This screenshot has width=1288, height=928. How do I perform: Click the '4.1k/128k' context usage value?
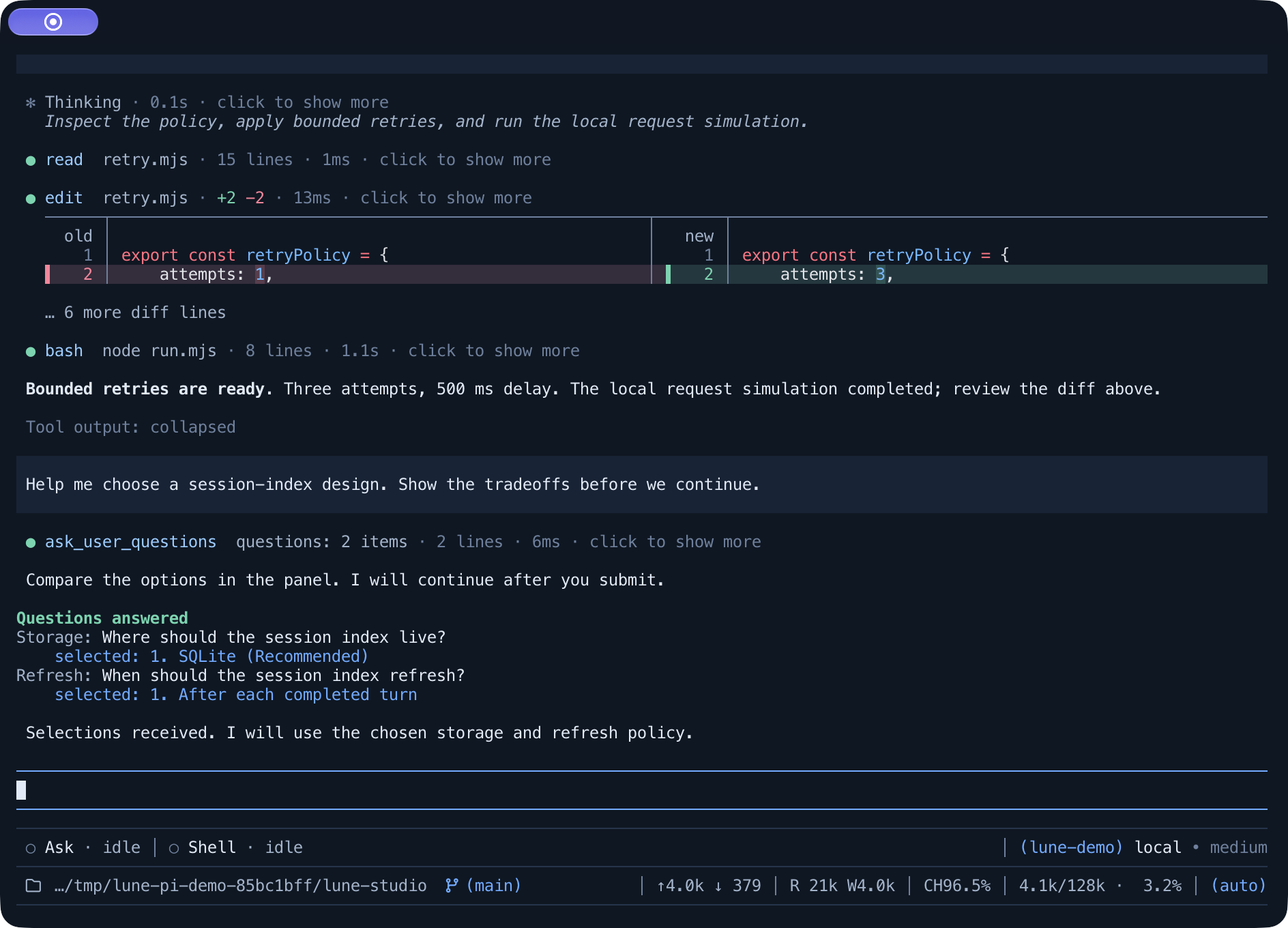click(x=1062, y=886)
